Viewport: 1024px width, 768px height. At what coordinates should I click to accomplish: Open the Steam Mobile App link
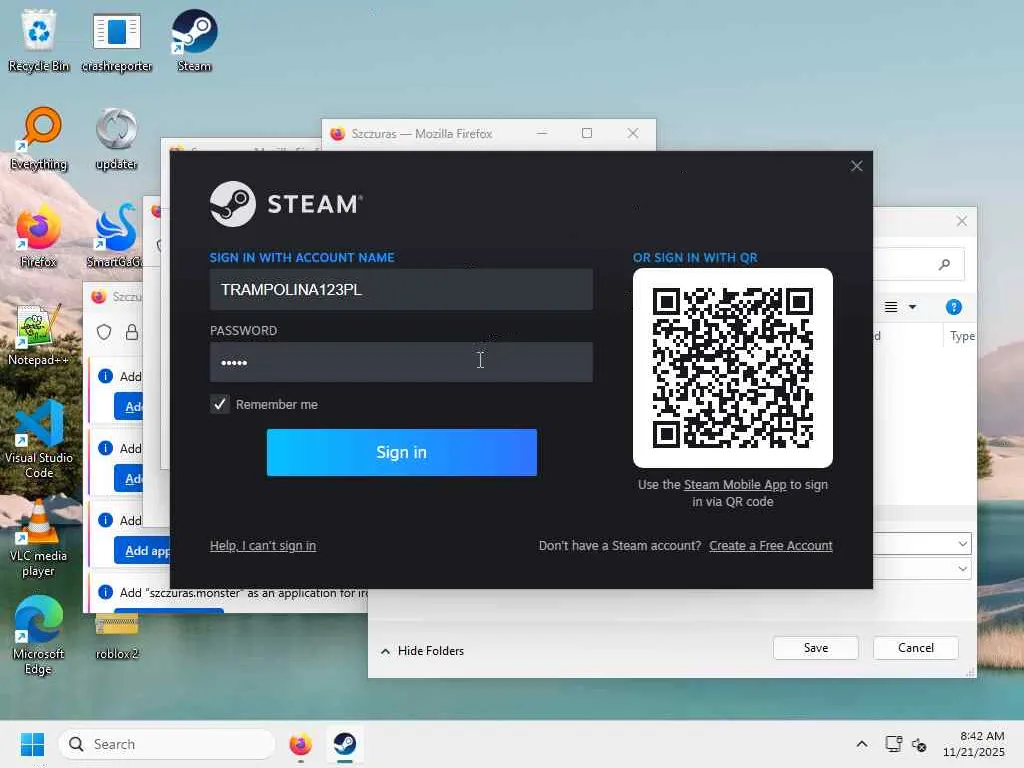point(735,485)
